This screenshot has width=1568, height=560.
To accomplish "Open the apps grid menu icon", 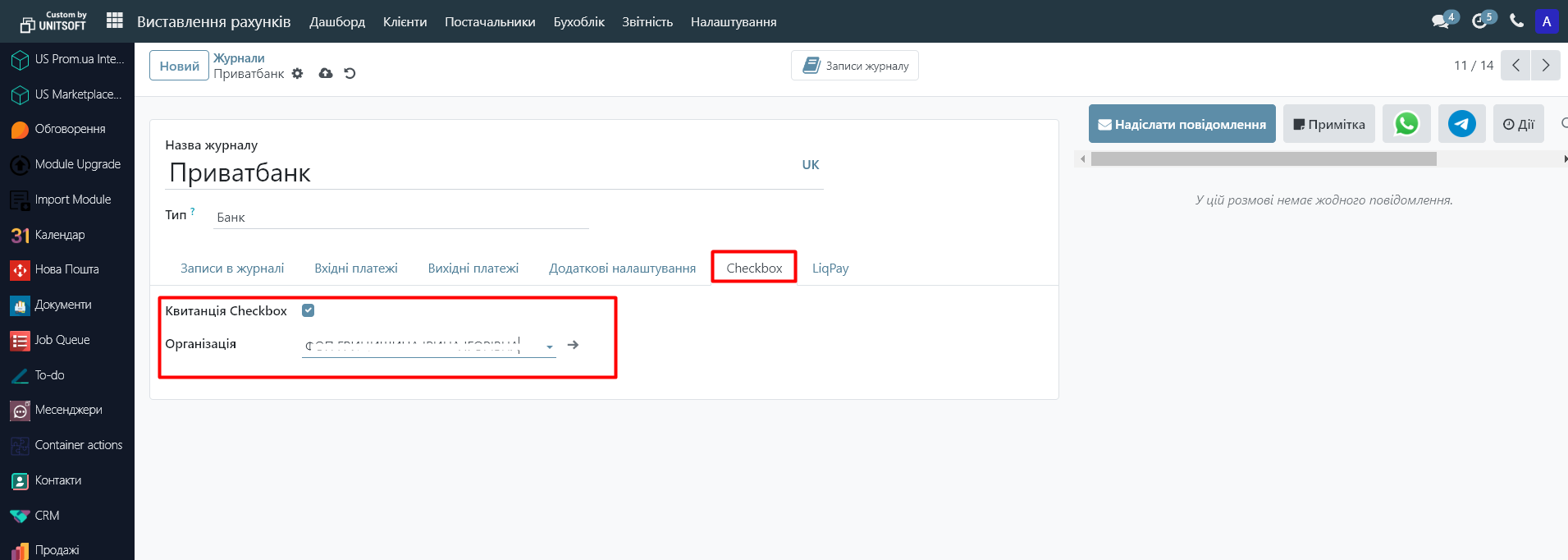I will (115, 21).
